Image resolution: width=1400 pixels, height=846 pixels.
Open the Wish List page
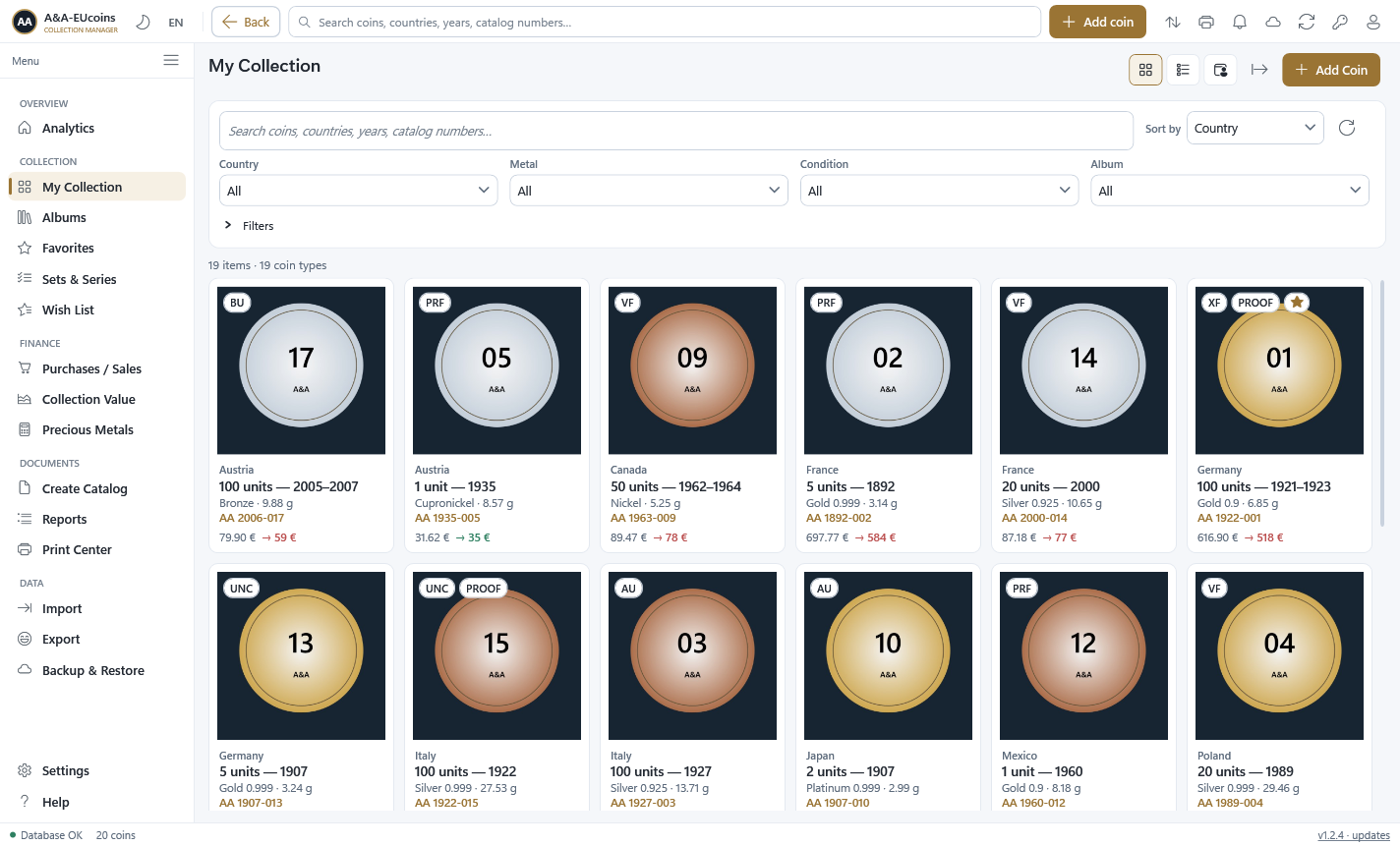tap(96, 310)
